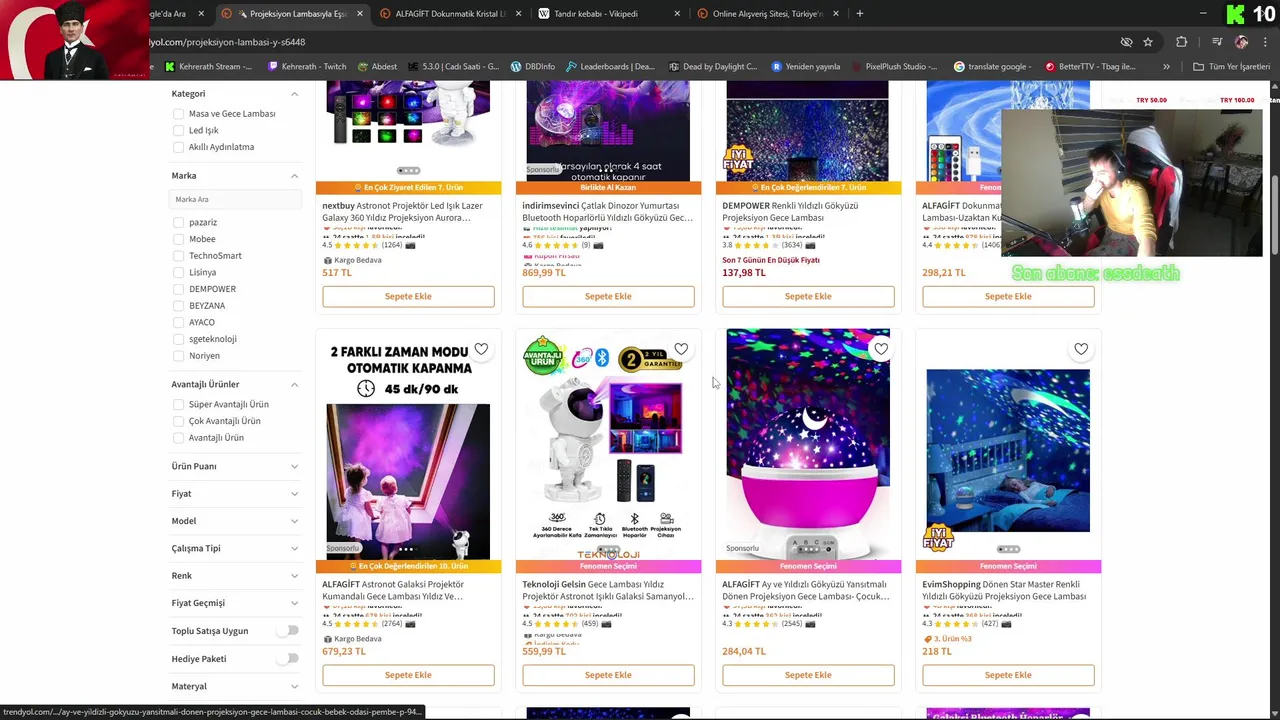Turn on the Hediye Paketi switch

point(288,659)
